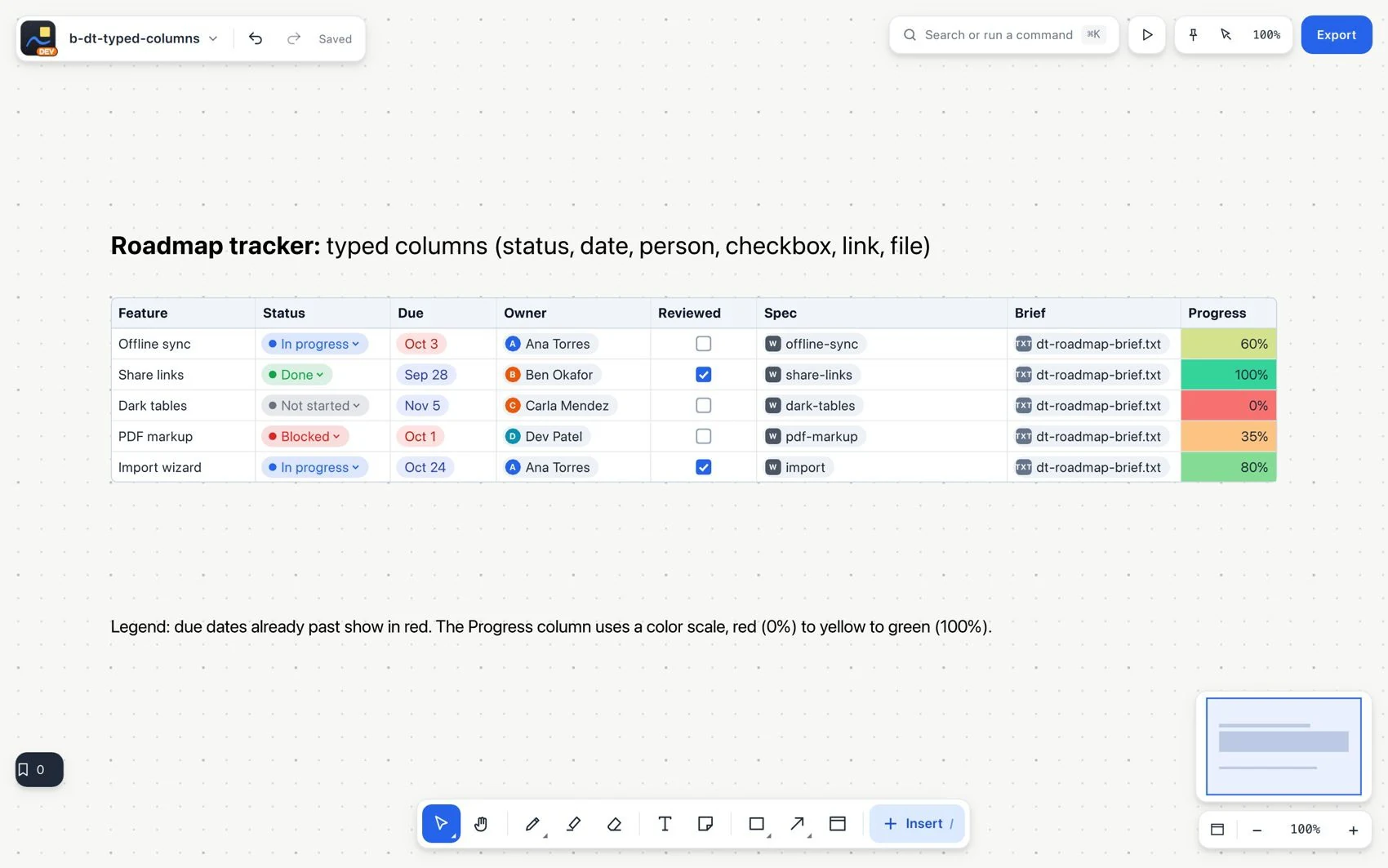This screenshot has height=868, width=1388.
Task: Uncheck Reviewed box for Share links
Action: coord(703,375)
